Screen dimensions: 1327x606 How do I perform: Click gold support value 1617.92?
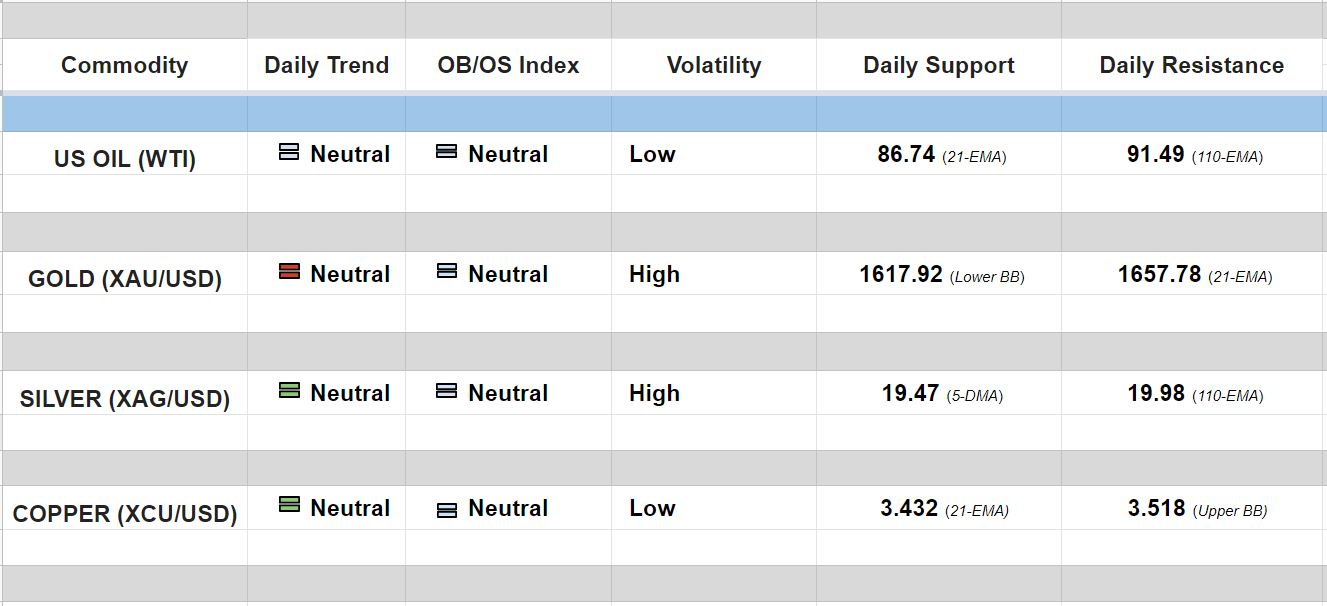point(900,274)
